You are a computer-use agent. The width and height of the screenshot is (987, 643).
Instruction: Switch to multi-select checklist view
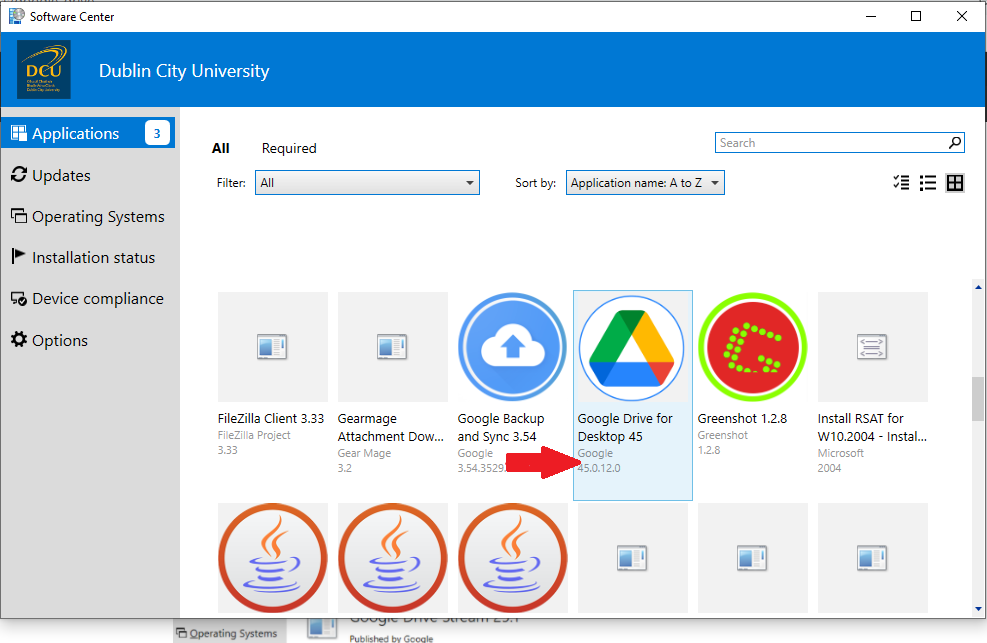pos(901,182)
